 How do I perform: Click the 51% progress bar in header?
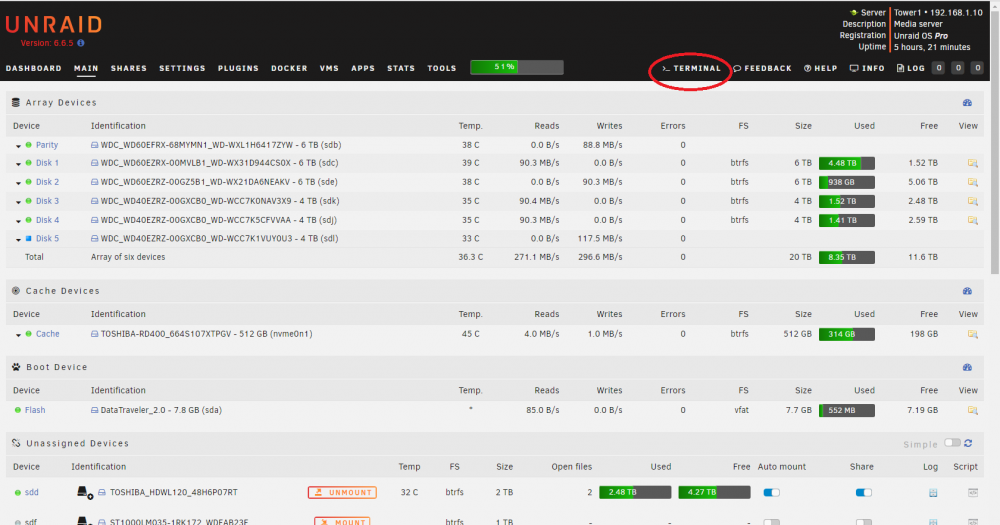[x=517, y=67]
